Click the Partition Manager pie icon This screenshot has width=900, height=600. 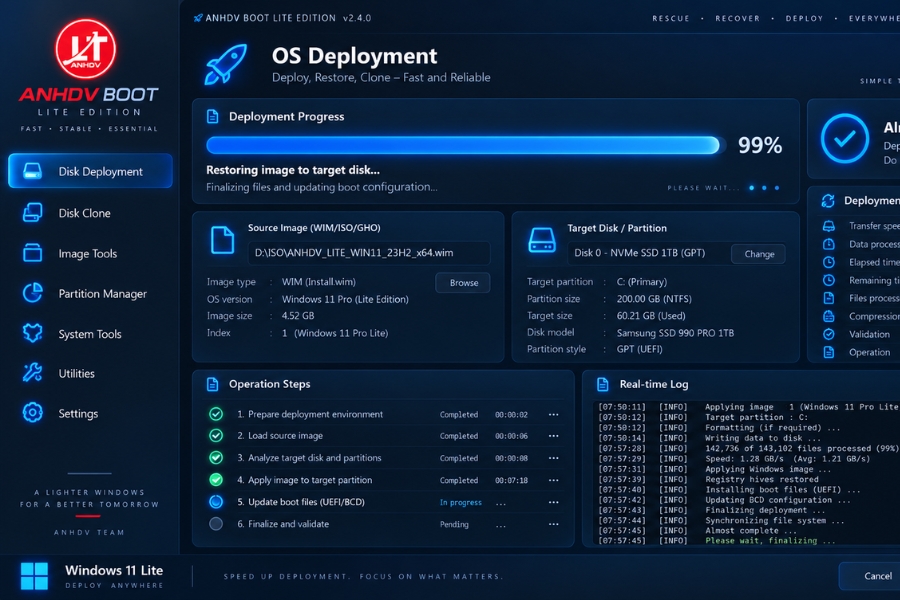pyautogui.click(x=33, y=293)
